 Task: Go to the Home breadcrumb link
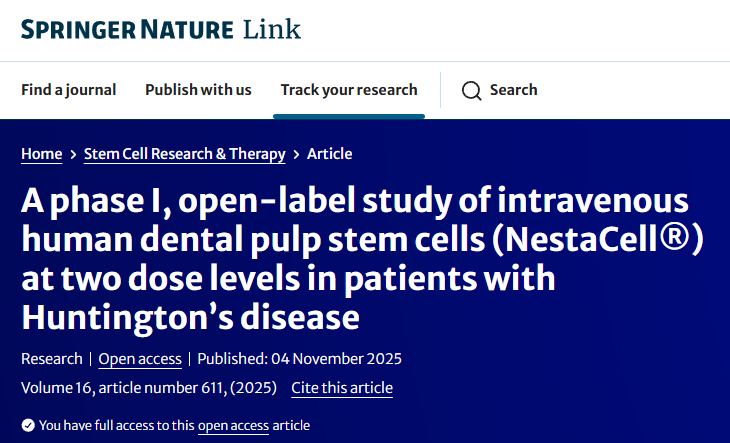pos(41,154)
